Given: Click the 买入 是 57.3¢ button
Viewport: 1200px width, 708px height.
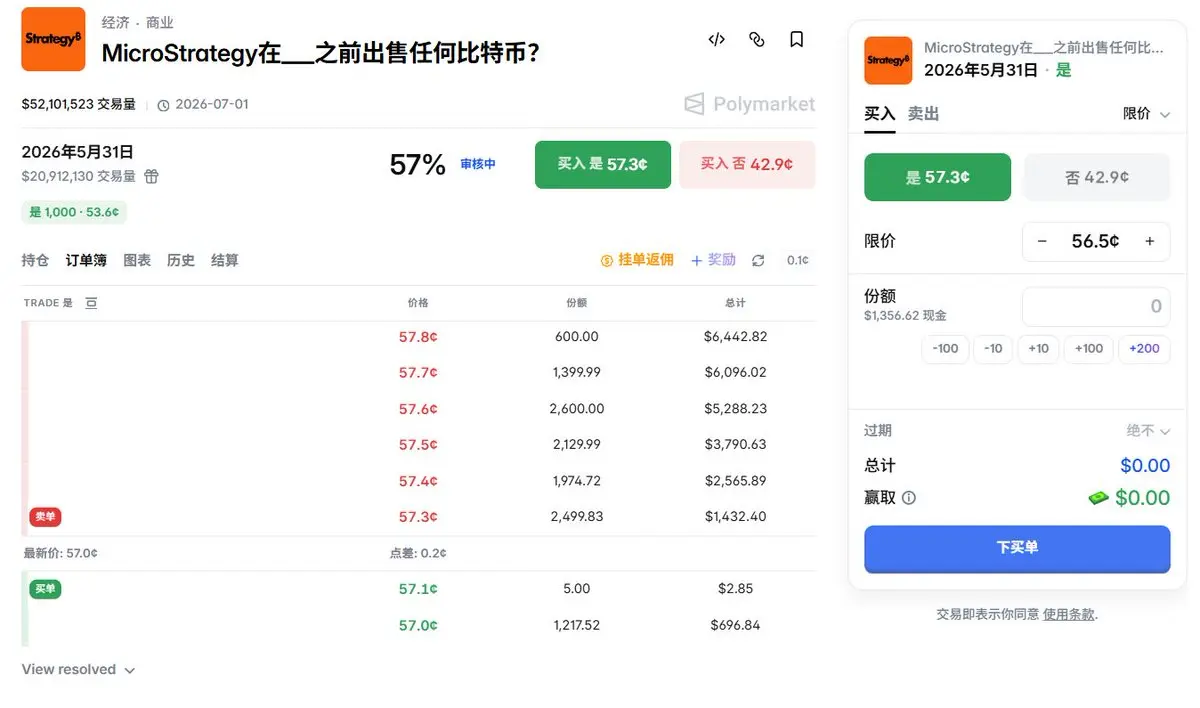Looking at the screenshot, I should (x=603, y=164).
